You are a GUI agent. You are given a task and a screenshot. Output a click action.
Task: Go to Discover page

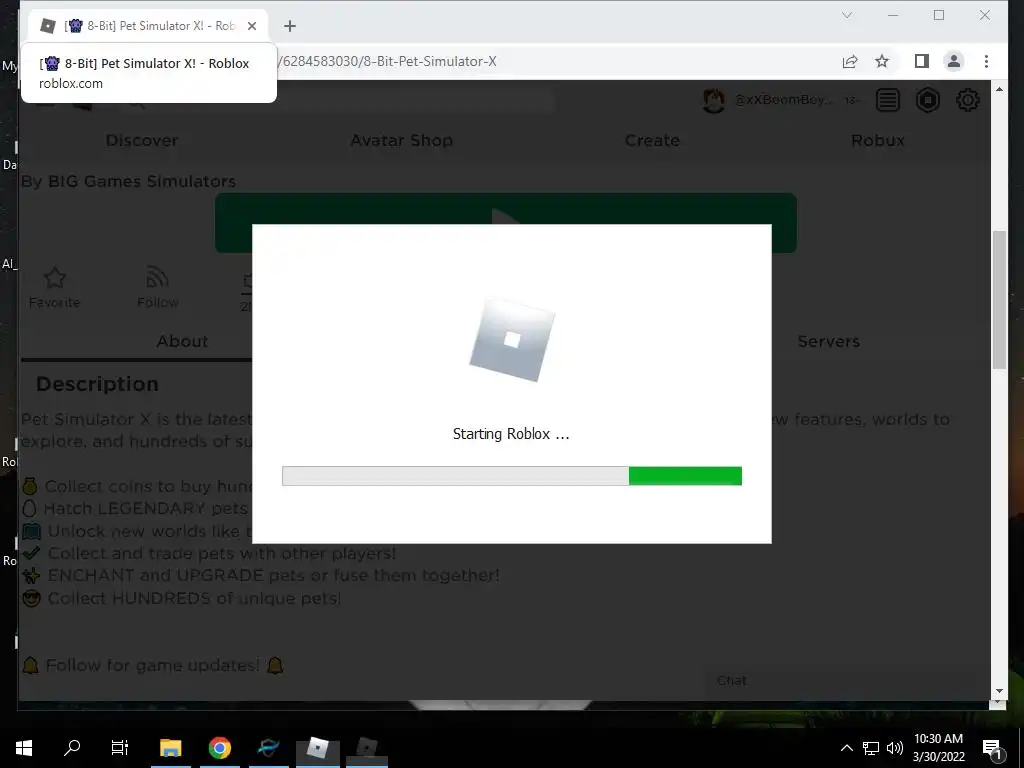point(142,140)
